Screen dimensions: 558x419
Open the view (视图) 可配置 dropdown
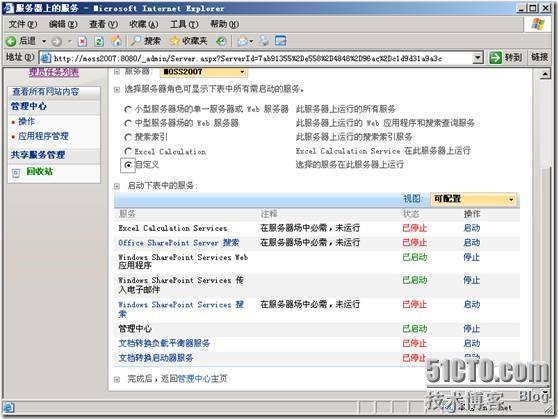click(473, 199)
